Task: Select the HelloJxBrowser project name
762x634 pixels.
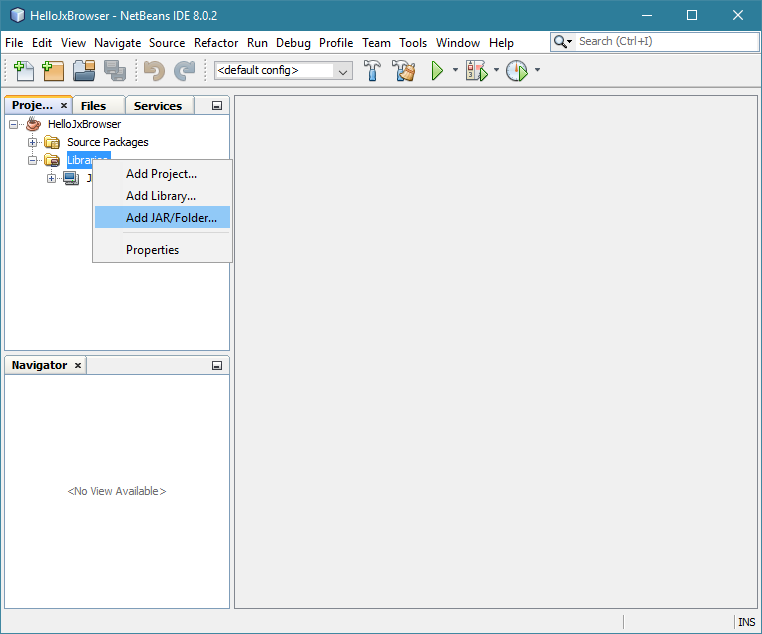Action: pyautogui.click(x=85, y=124)
